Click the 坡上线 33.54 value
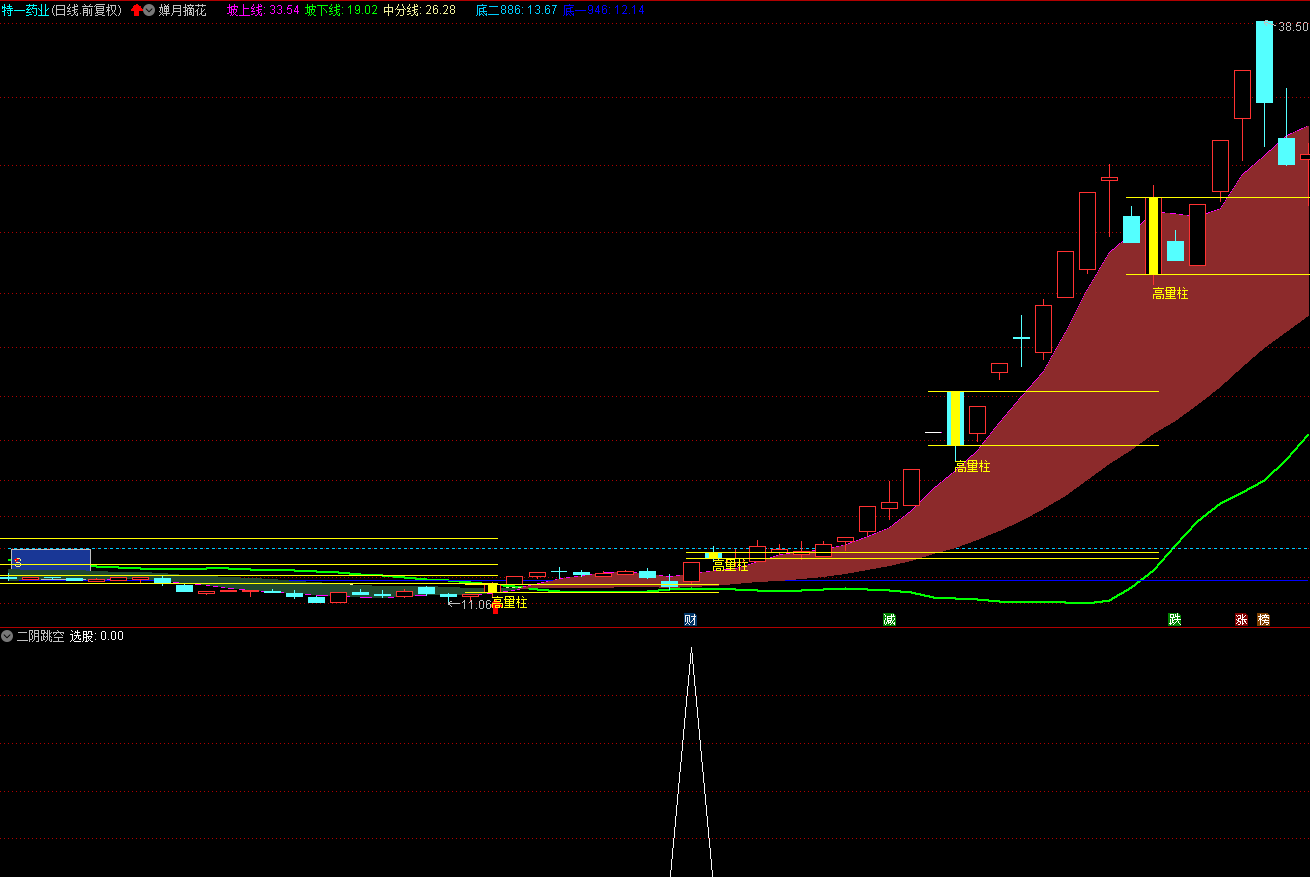The height and width of the screenshot is (877, 1310). [x=263, y=10]
